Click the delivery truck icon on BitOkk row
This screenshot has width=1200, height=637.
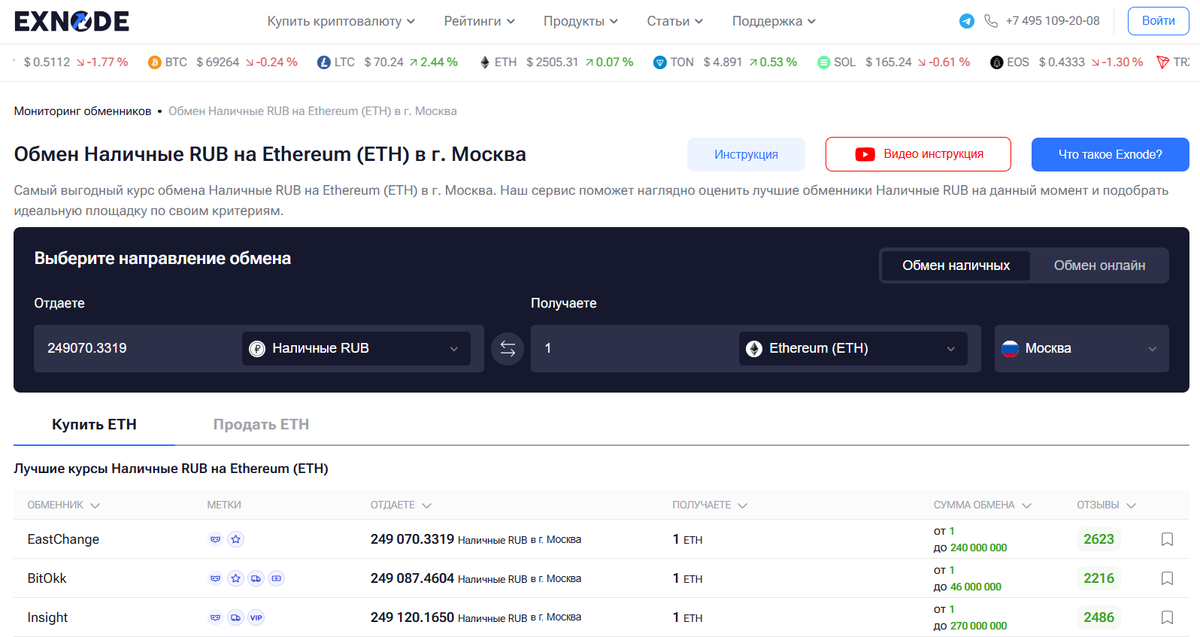coord(256,578)
